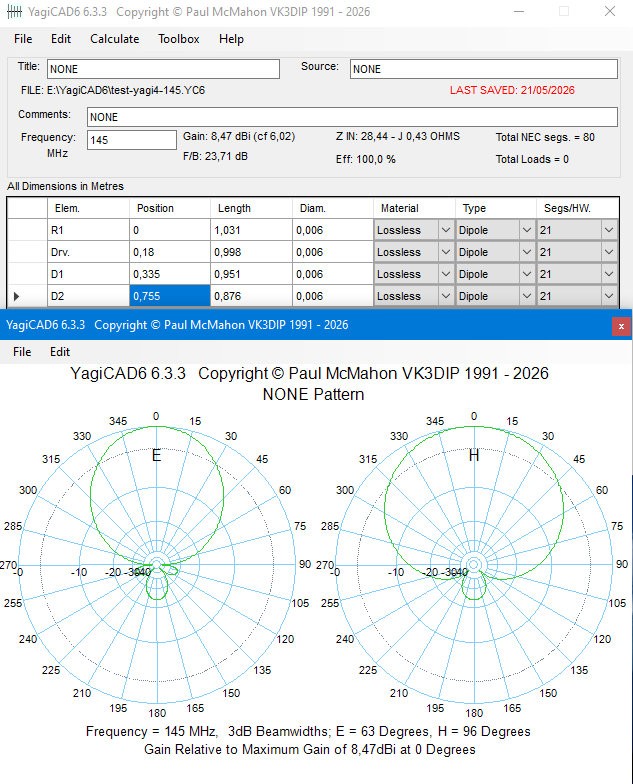Select the D2 element name cell
Viewport: 633px width, 784px height.
pos(88,296)
